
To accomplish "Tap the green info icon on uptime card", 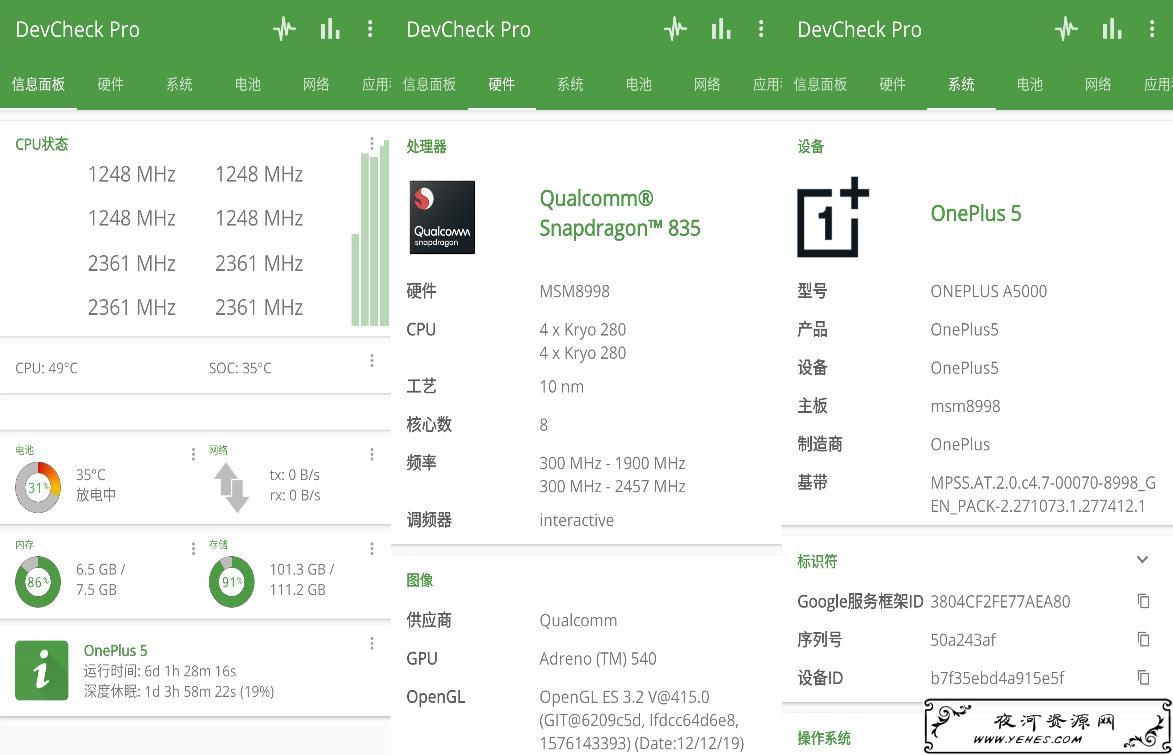I will (42, 670).
